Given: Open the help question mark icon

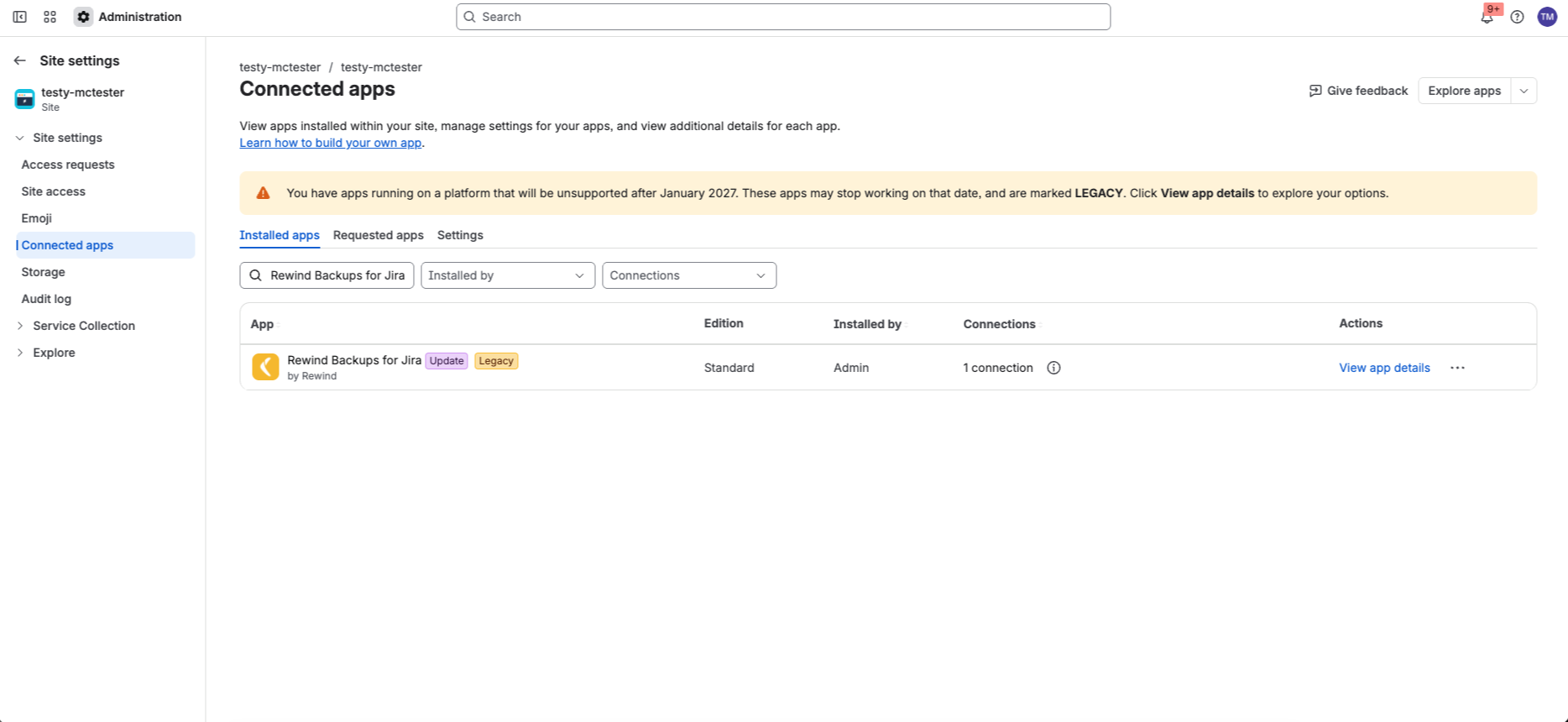Looking at the screenshot, I should point(1517,17).
